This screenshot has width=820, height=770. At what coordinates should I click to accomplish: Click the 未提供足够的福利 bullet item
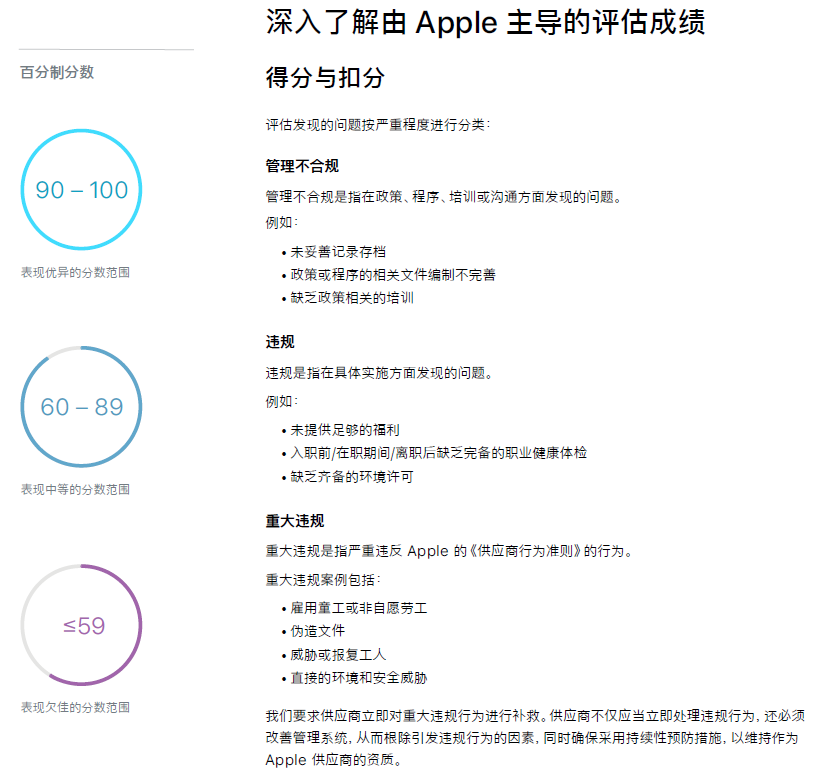pos(345,429)
